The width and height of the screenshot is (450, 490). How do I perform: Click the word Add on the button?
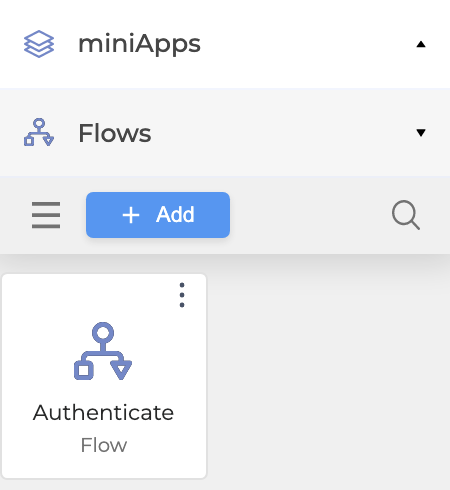pyautogui.click(x=175, y=214)
